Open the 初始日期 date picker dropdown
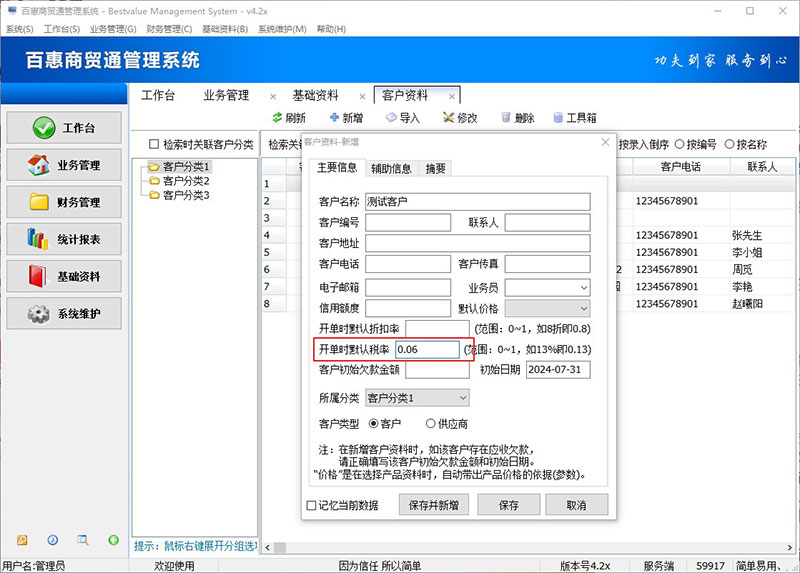 pyautogui.click(x=582, y=370)
